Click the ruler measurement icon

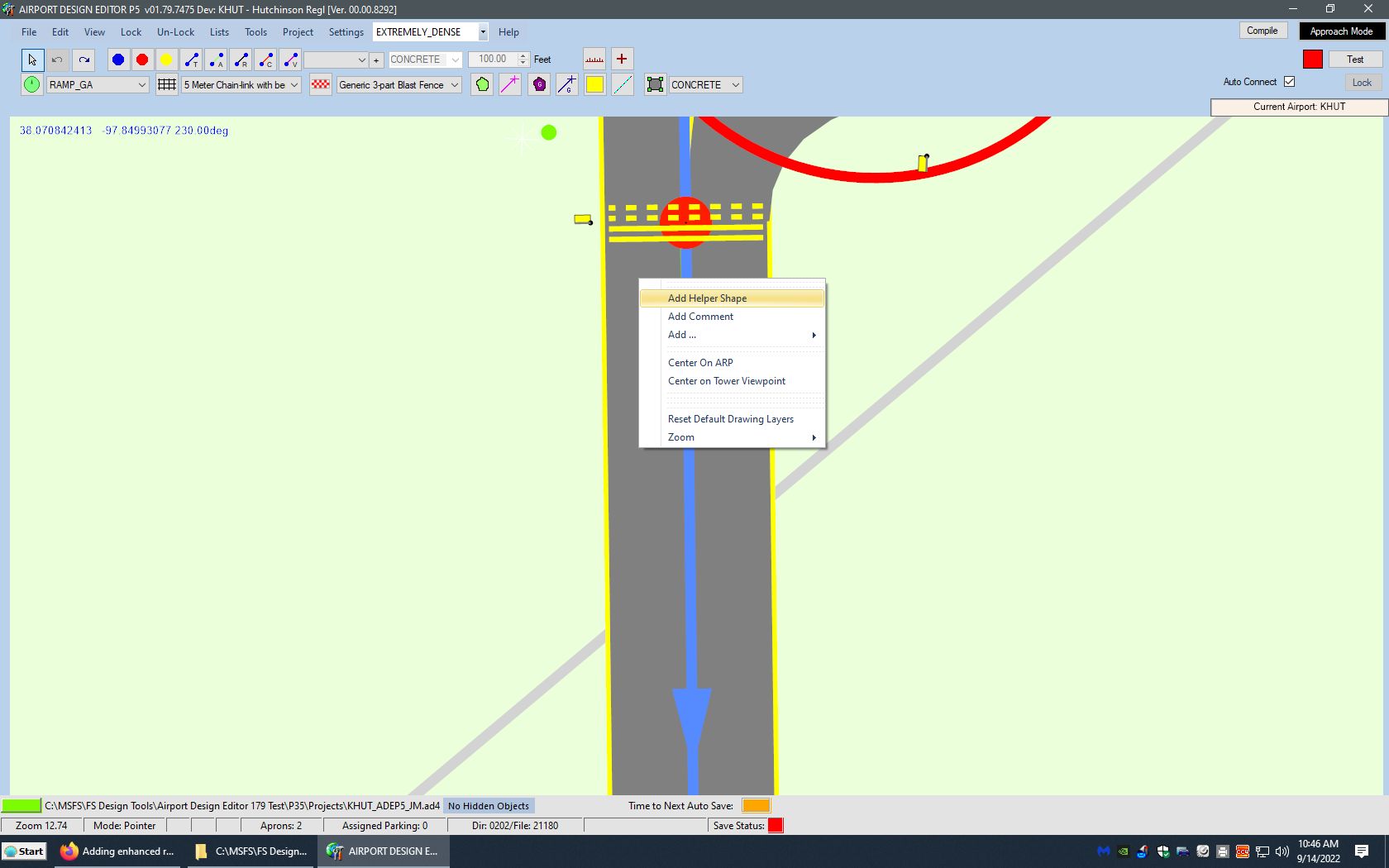tap(594, 59)
